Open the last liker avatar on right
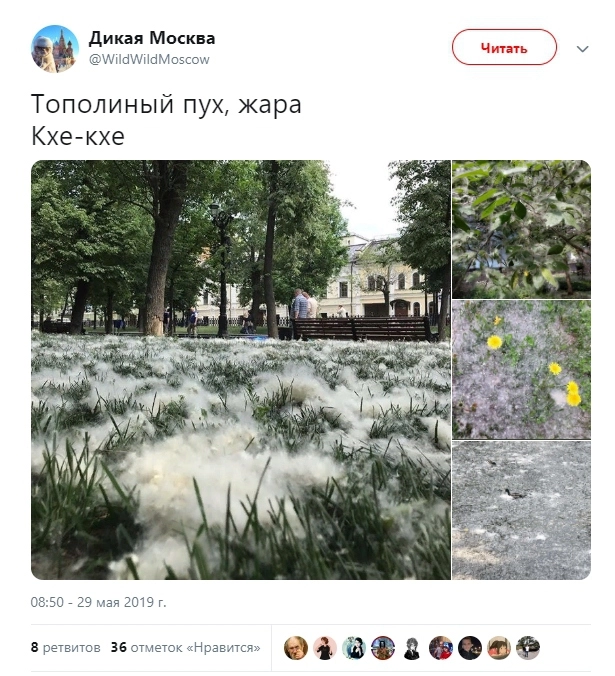Viewport: 615px width, 676px height. pyautogui.click(x=528, y=648)
